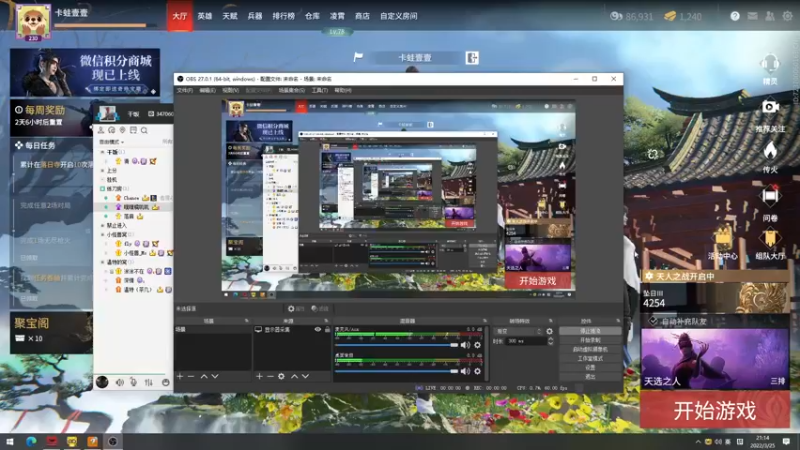The image size is (800, 450).
Task: Expand the 禁止进入 channel
Action: pos(103,226)
